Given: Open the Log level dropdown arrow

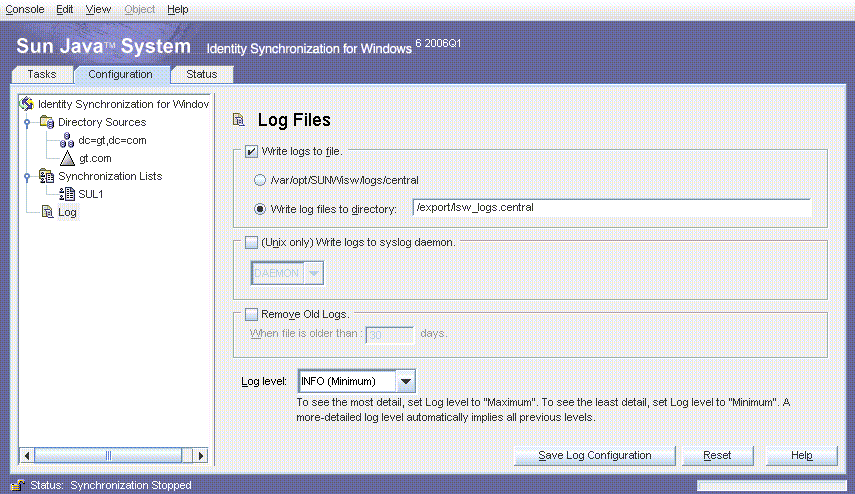Looking at the screenshot, I should pyautogui.click(x=405, y=381).
